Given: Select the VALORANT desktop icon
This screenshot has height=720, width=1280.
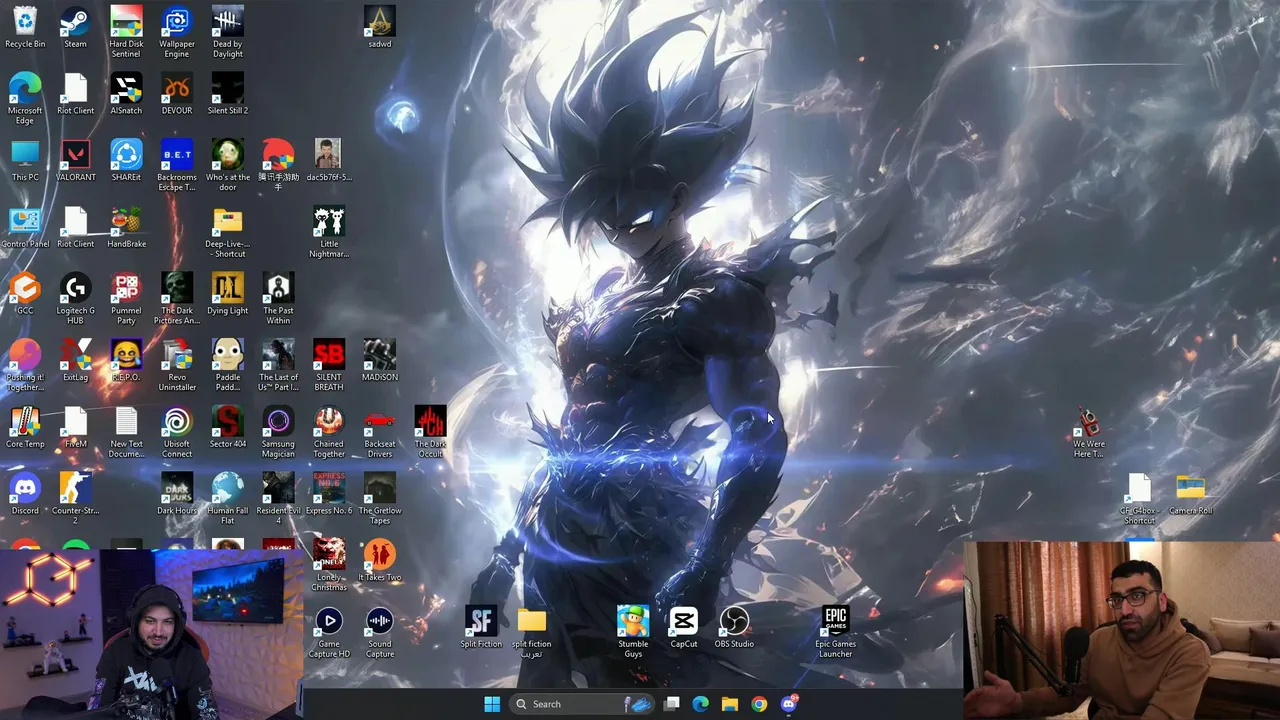Looking at the screenshot, I should [x=75, y=161].
